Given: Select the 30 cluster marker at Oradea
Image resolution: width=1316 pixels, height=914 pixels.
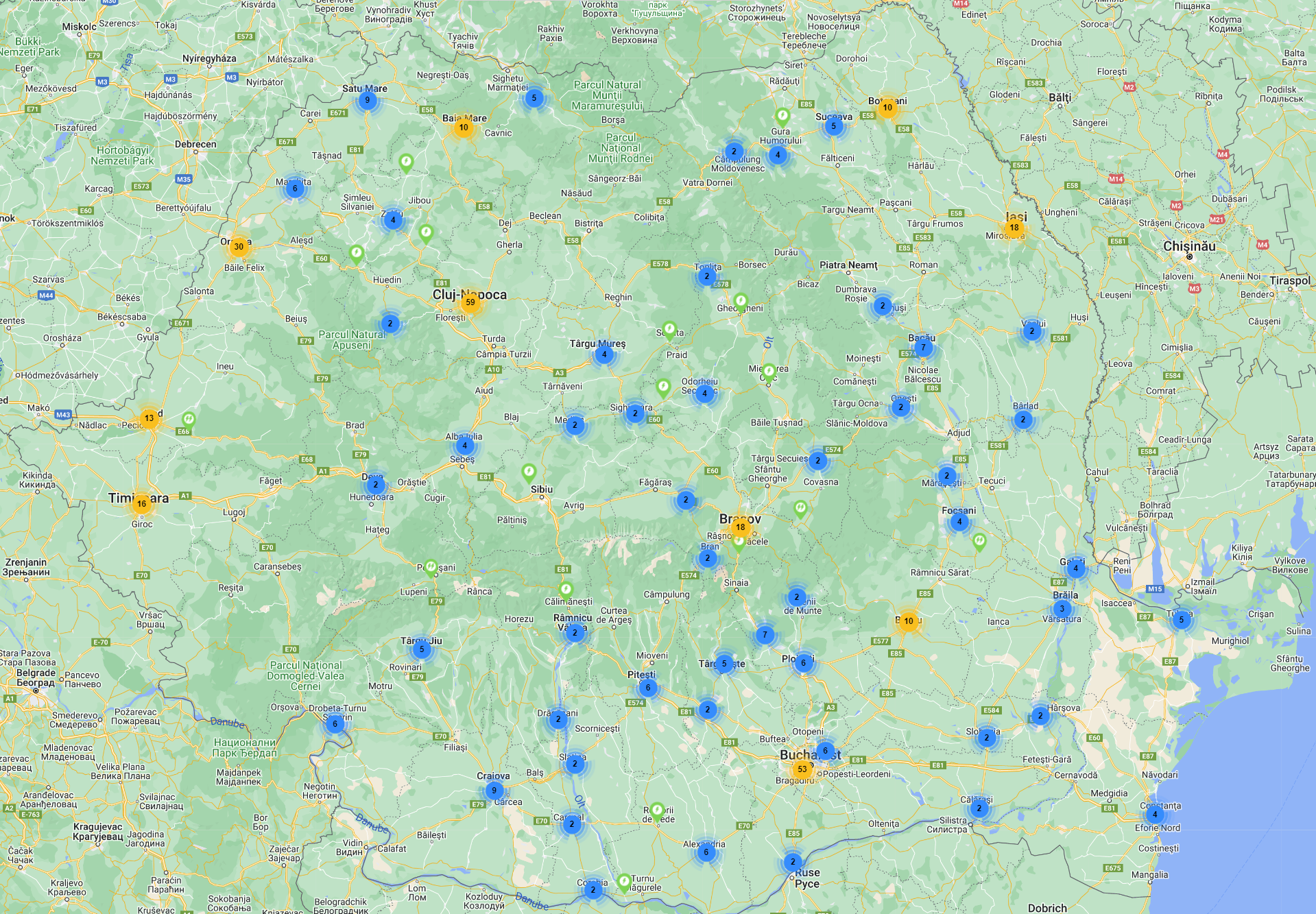Looking at the screenshot, I should coord(238,247).
